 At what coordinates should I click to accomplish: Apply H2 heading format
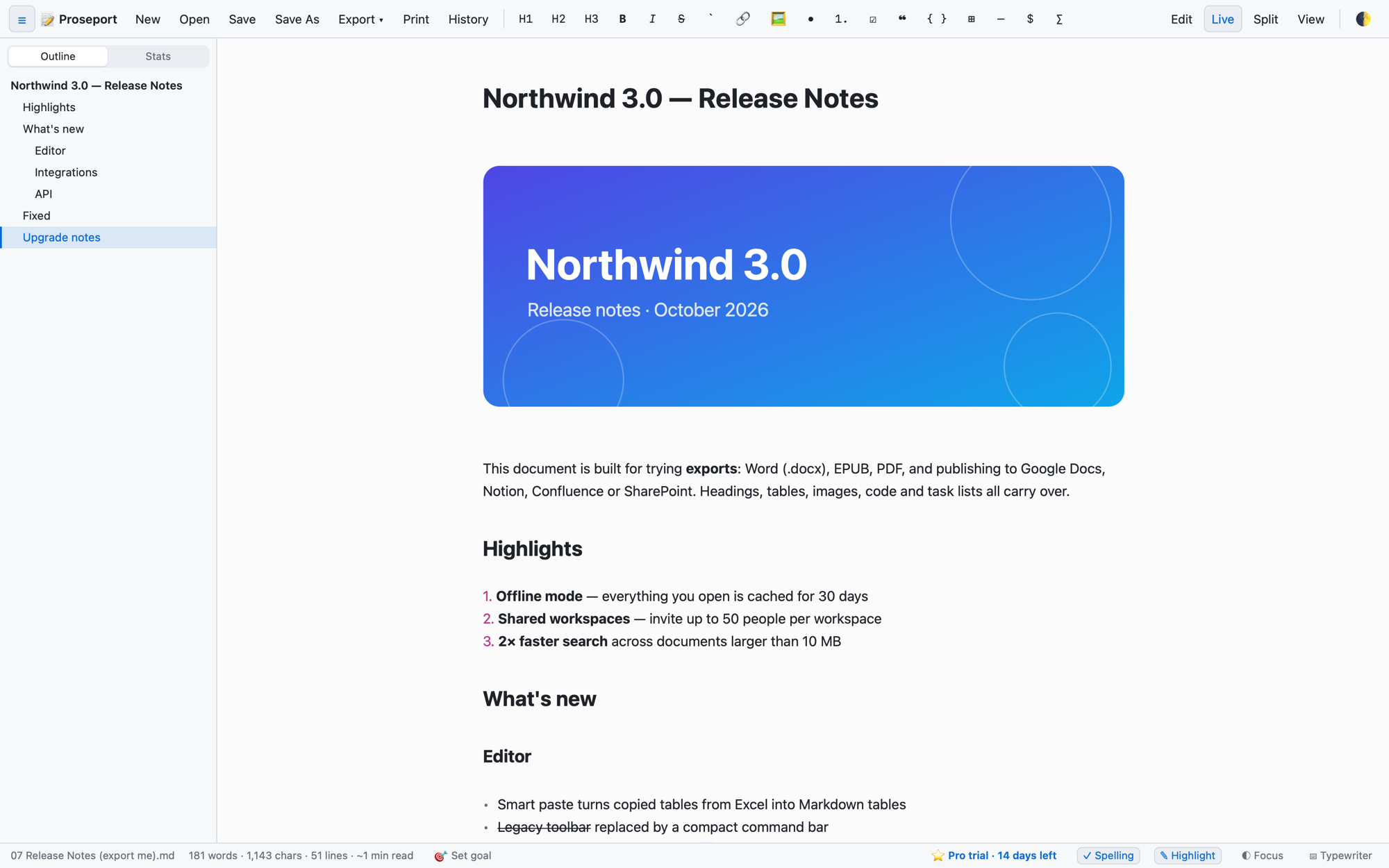click(558, 19)
